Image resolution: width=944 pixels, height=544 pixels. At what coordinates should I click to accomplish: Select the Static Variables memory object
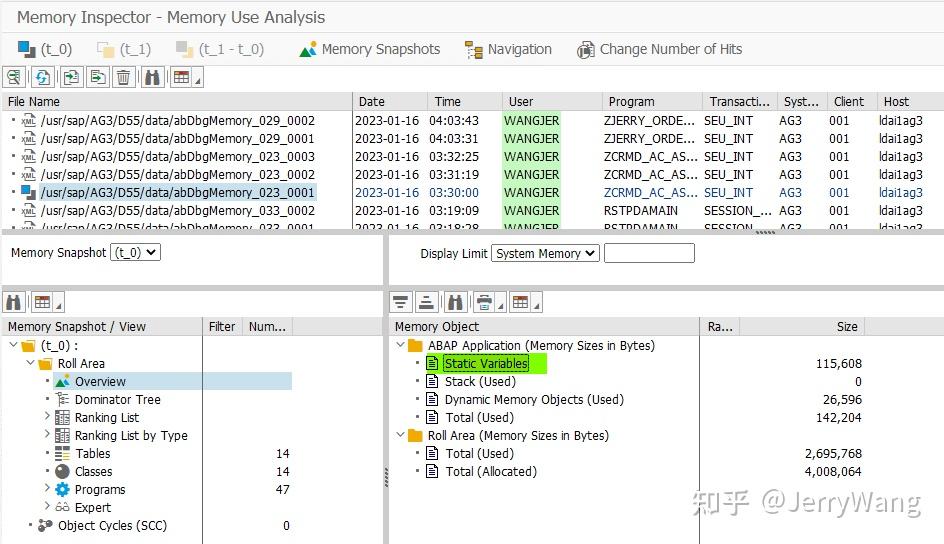tap(486, 363)
